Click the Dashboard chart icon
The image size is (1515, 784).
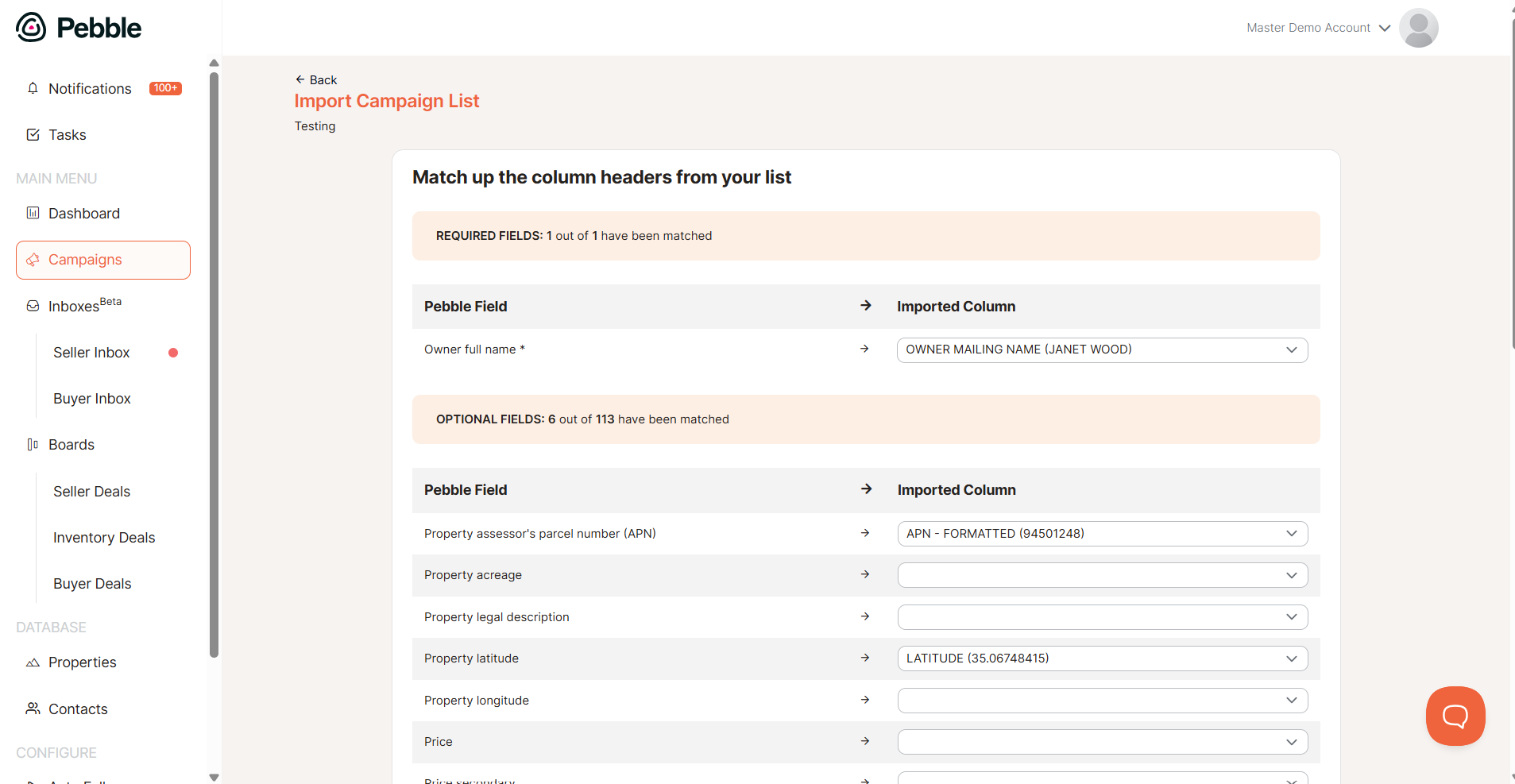pos(33,213)
